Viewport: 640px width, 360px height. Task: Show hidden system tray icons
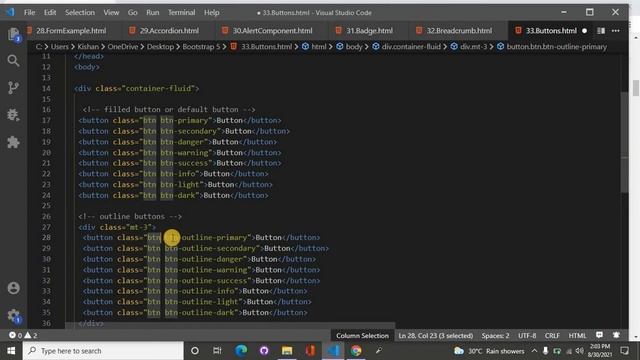534,351
